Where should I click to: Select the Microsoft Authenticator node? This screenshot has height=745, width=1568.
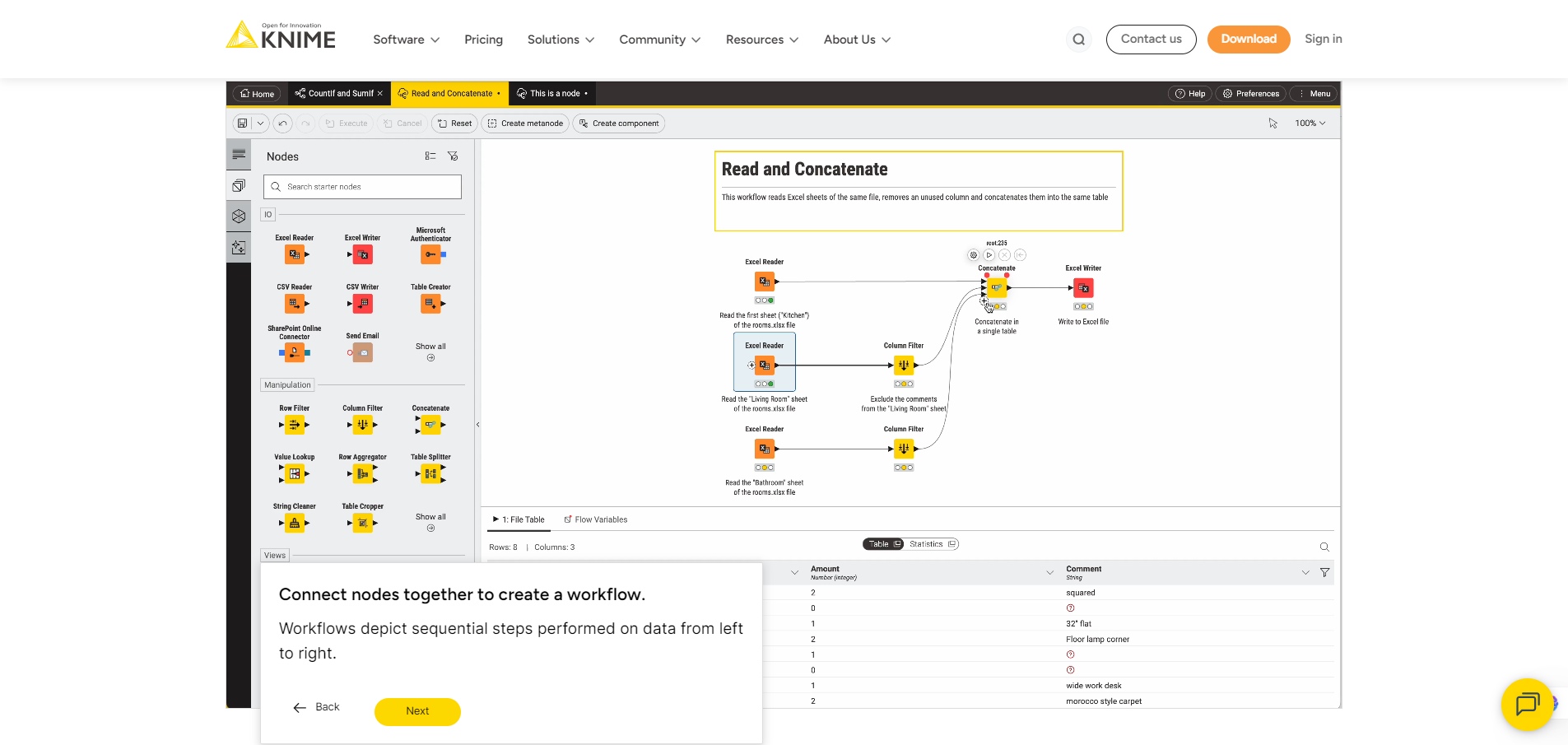tap(430, 254)
